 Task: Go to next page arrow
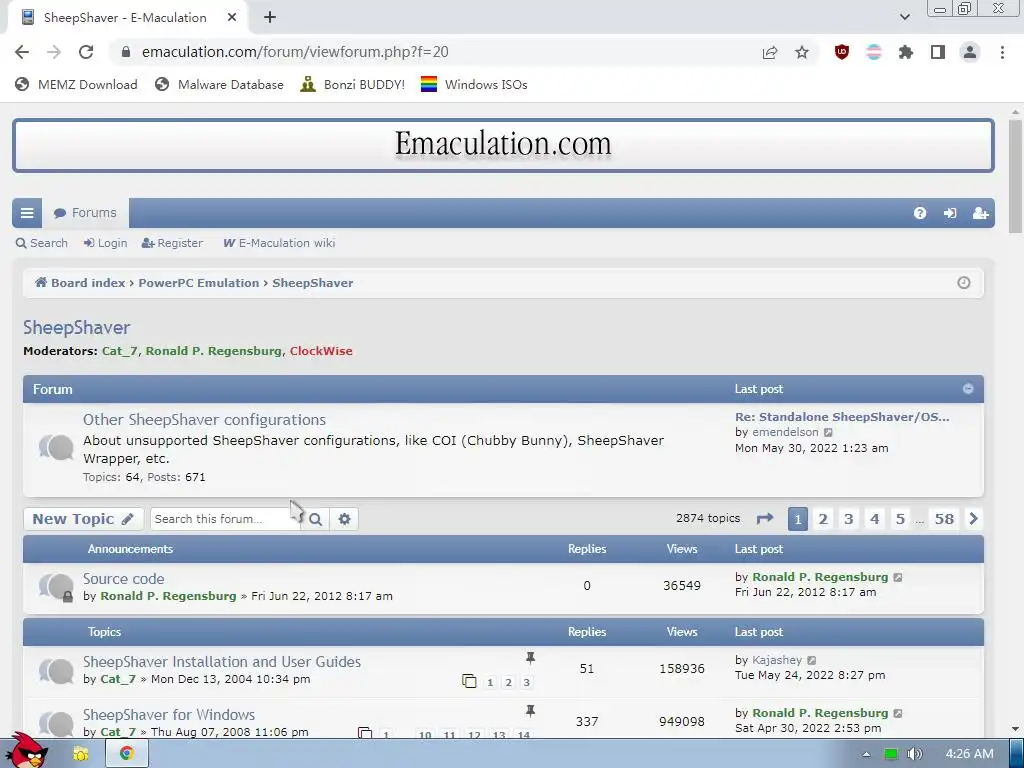(973, 519)
